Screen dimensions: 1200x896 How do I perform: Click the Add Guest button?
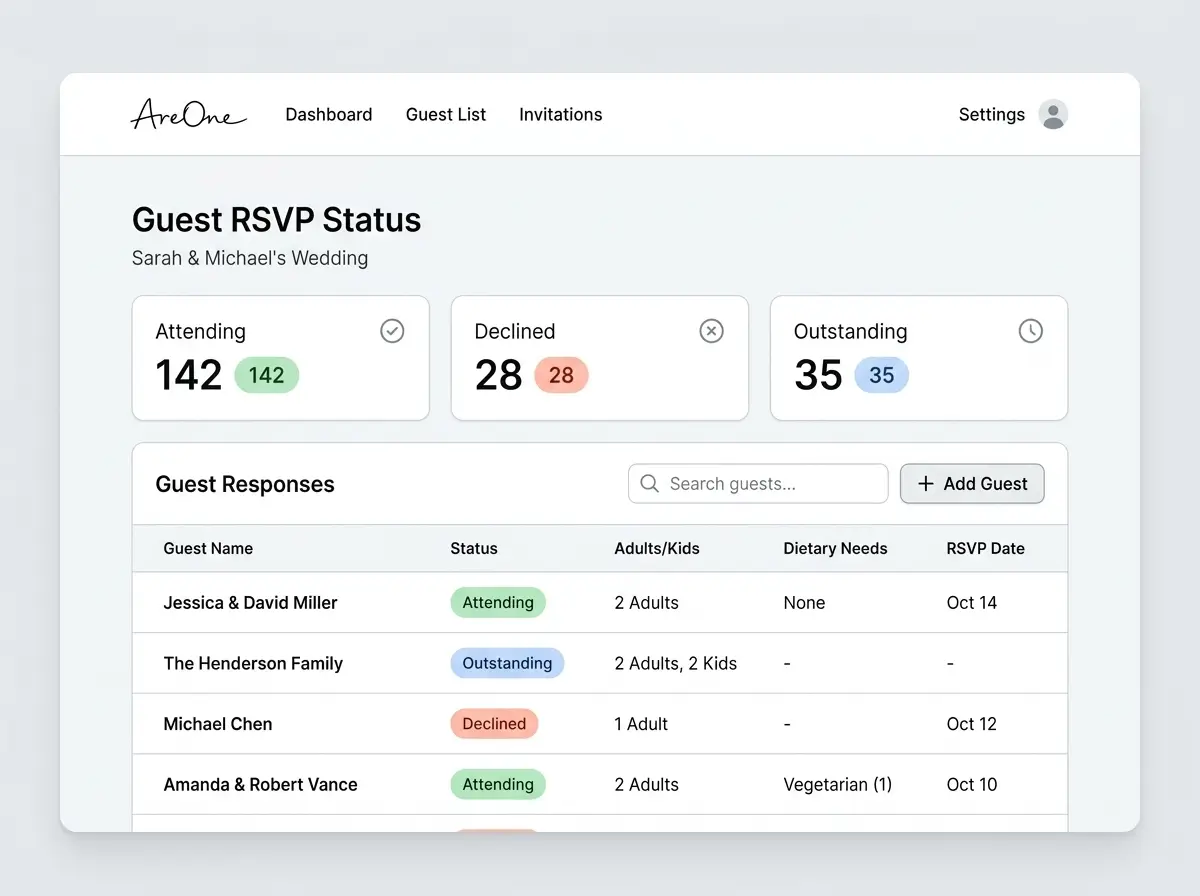(972, 484)
